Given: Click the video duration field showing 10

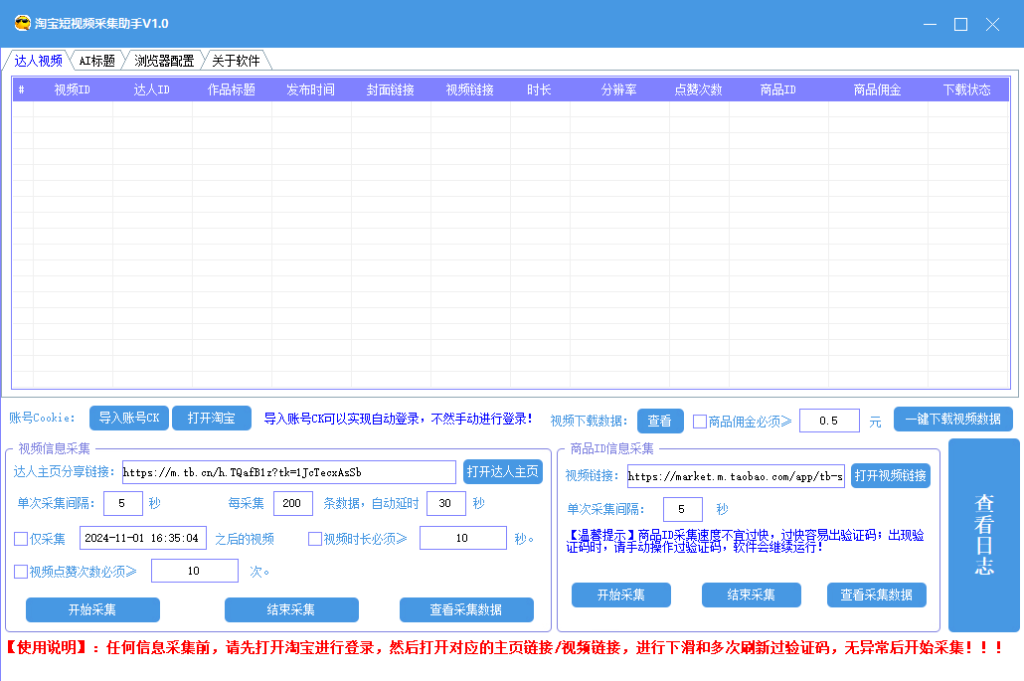Looking at the screenshot, I should point(462,538).
